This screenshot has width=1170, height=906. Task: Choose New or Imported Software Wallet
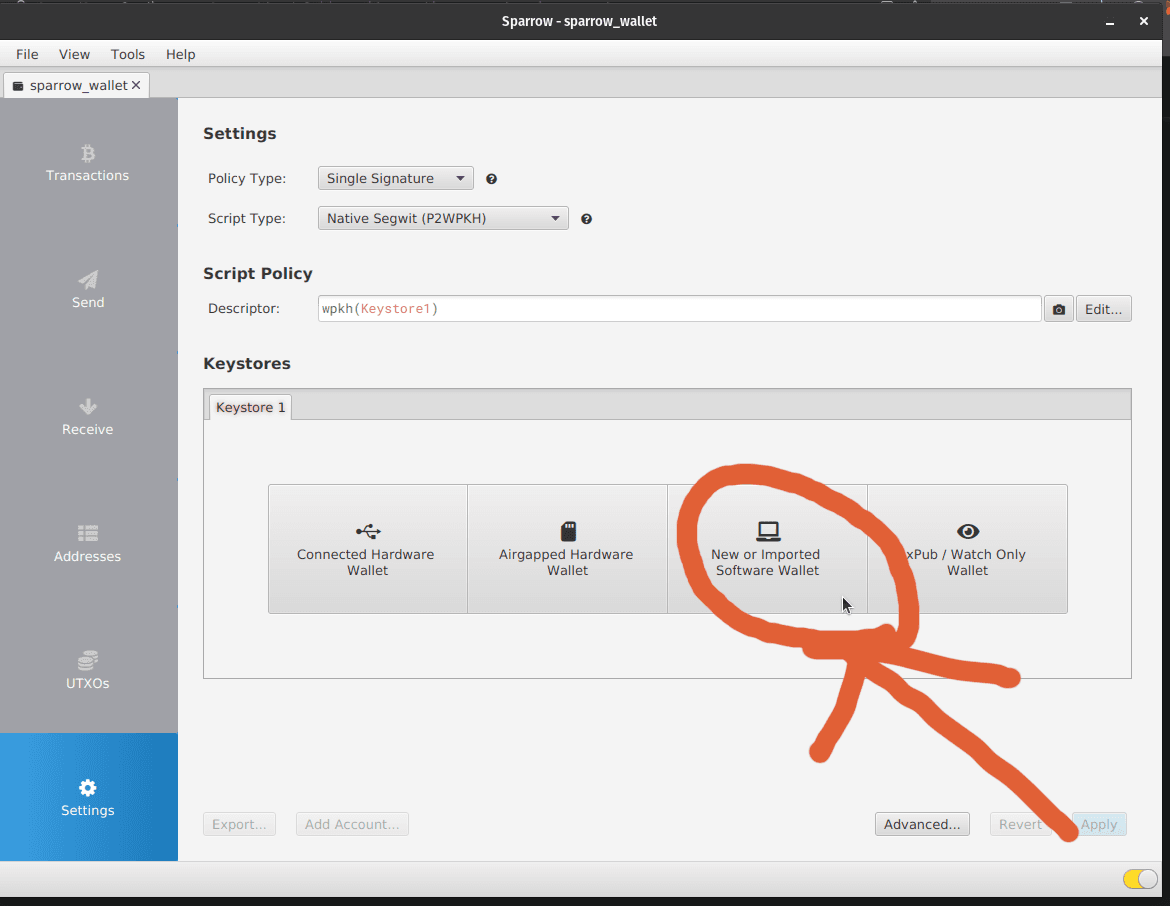pos(767,549)
